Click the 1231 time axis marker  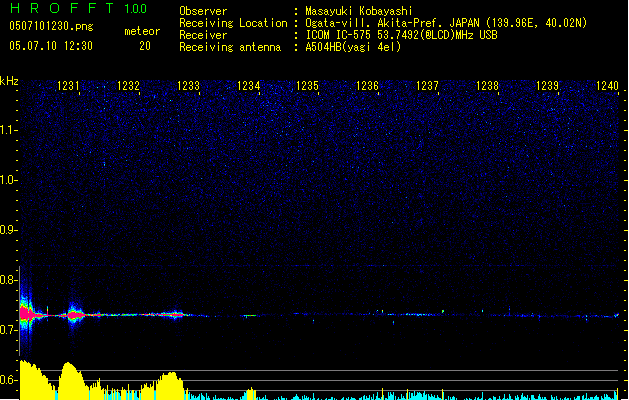tap(68, 86)
